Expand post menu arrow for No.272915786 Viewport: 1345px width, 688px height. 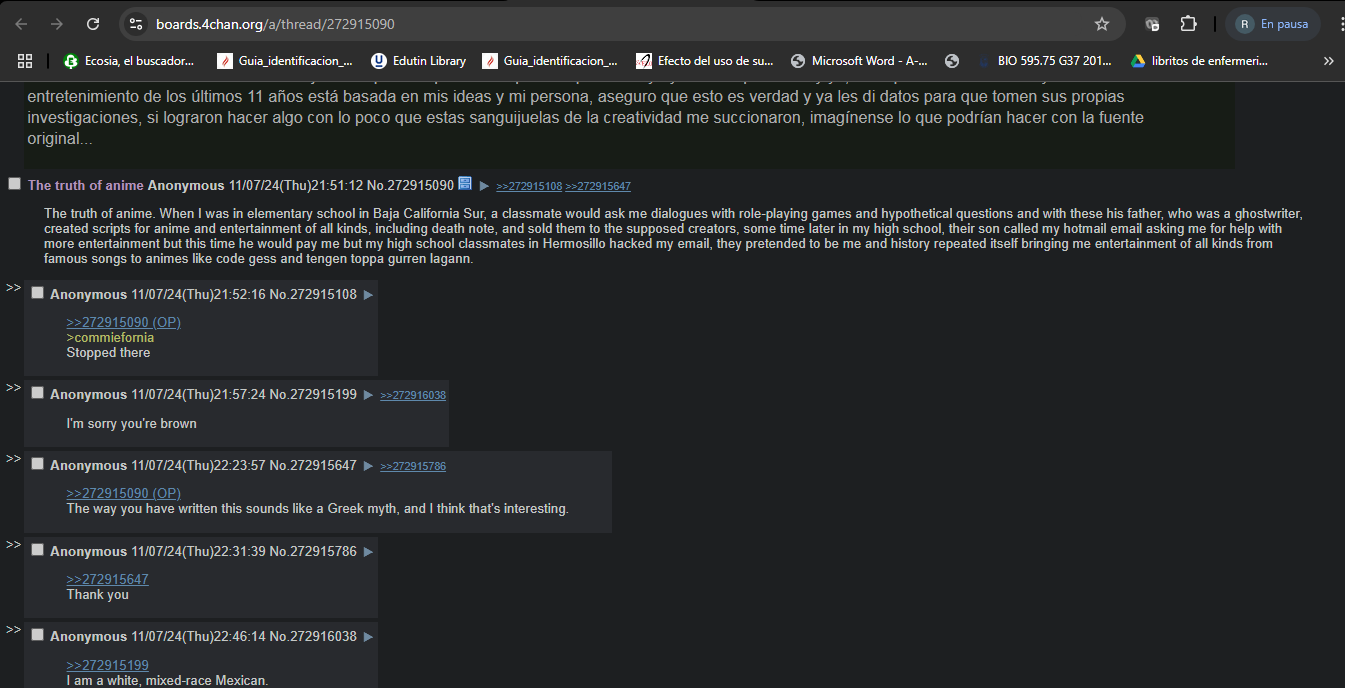[x=368, y=552]
